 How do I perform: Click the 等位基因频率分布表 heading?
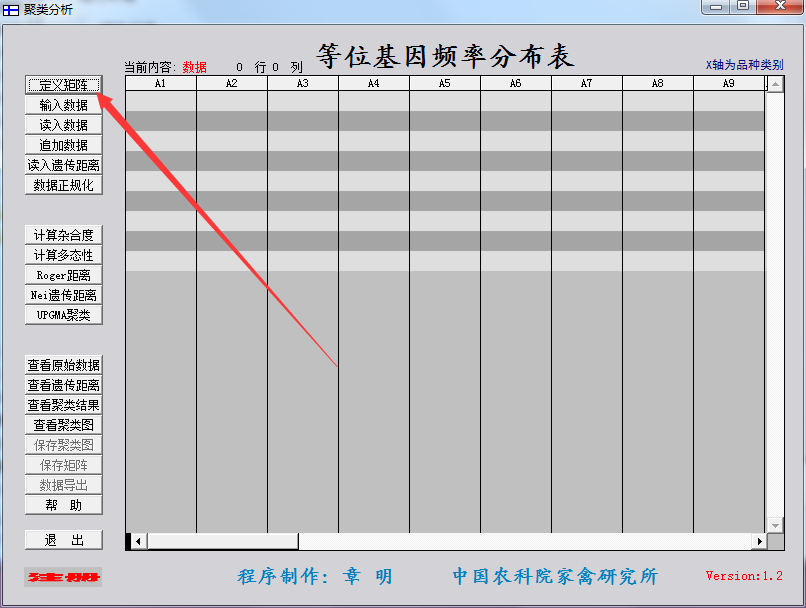click(x=445, y=56)
